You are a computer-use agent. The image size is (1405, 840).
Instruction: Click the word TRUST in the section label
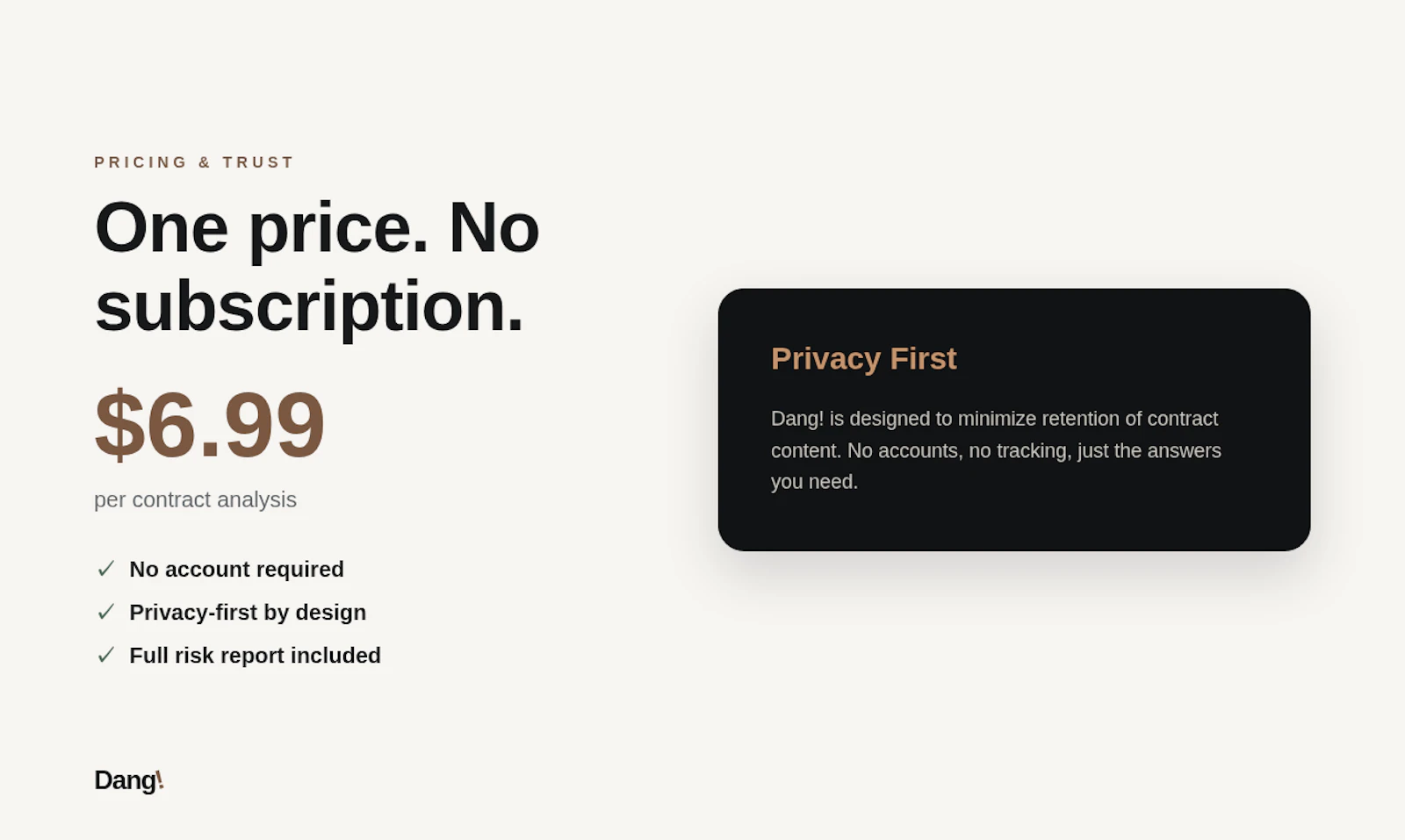[x=258, y=162]
